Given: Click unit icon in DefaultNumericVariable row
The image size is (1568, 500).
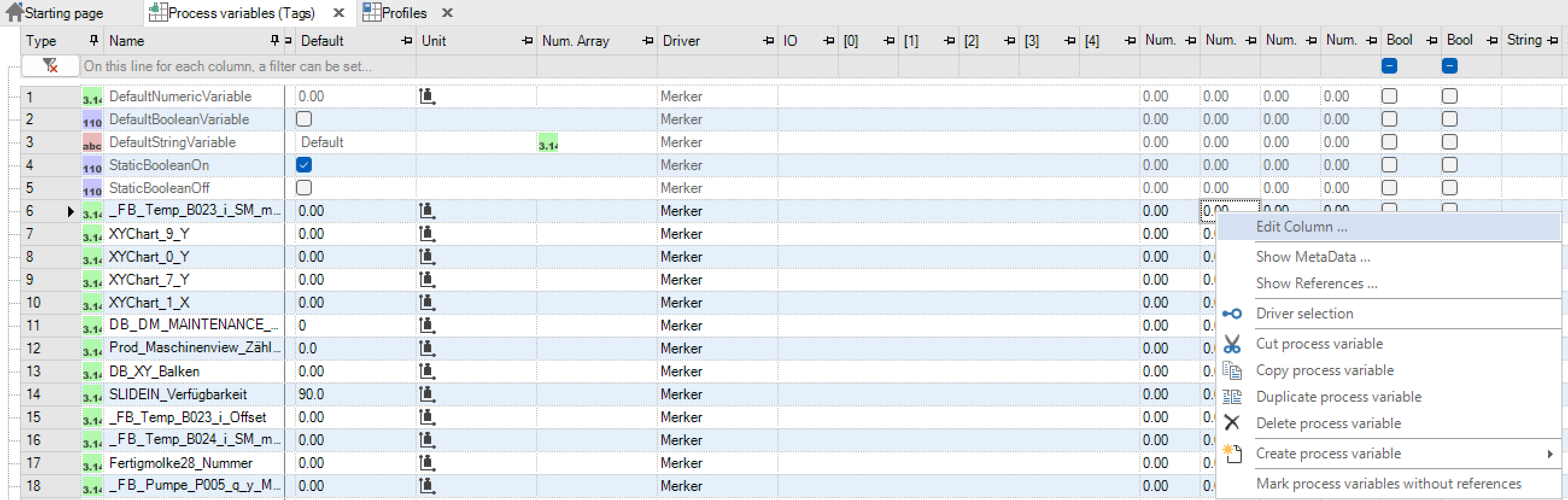Looking at the screenshot, I should pyautogui.click(x=428, y=97).
